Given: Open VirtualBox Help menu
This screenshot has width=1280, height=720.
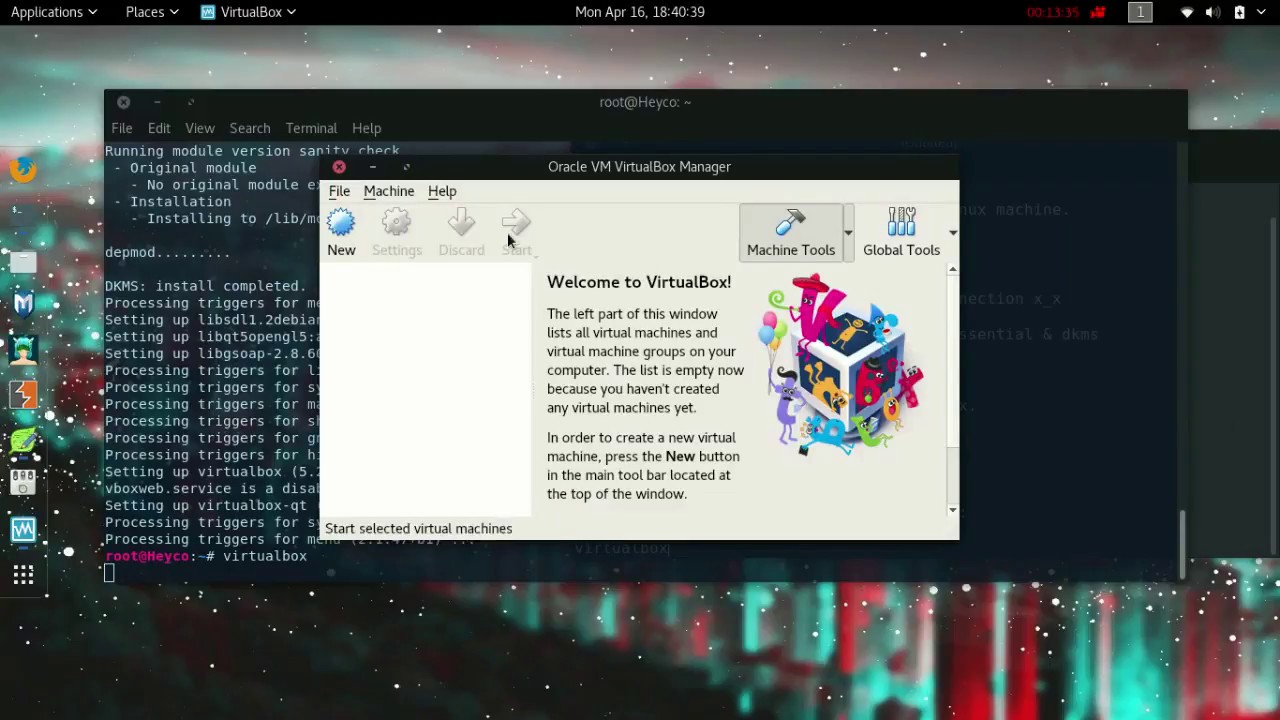Looking at the screenshot, I should click(x=442, y=191).
